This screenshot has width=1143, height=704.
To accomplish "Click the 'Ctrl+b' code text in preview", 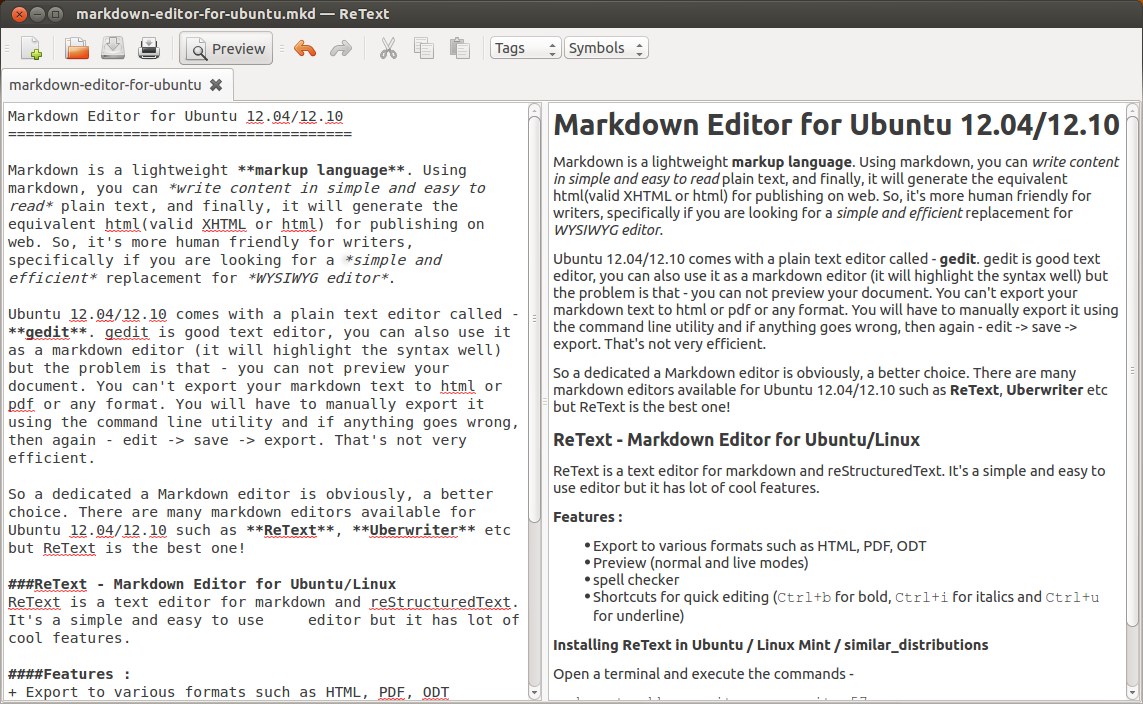I will point(804,598).
